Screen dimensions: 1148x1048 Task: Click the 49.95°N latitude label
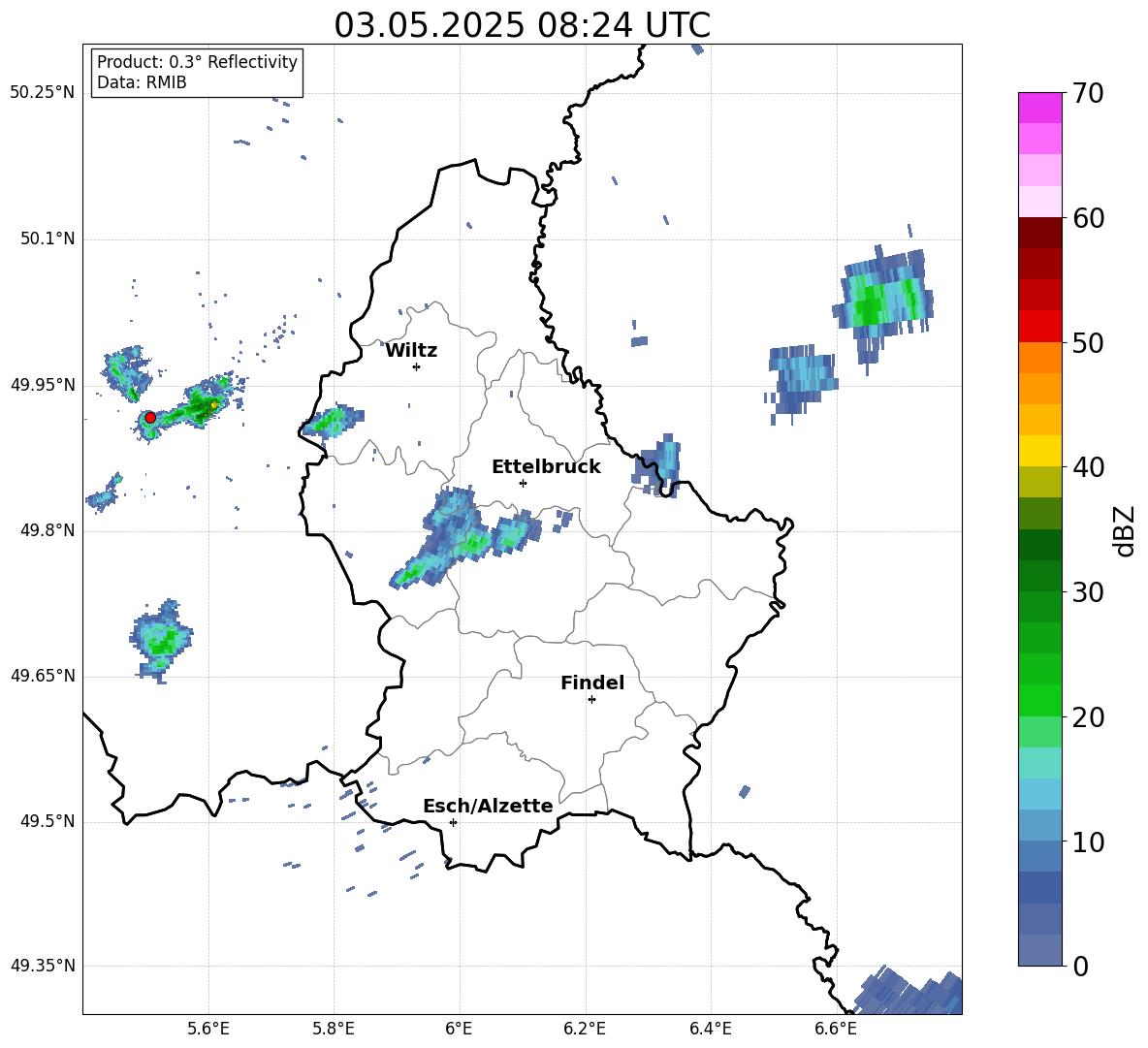(43, 385)
